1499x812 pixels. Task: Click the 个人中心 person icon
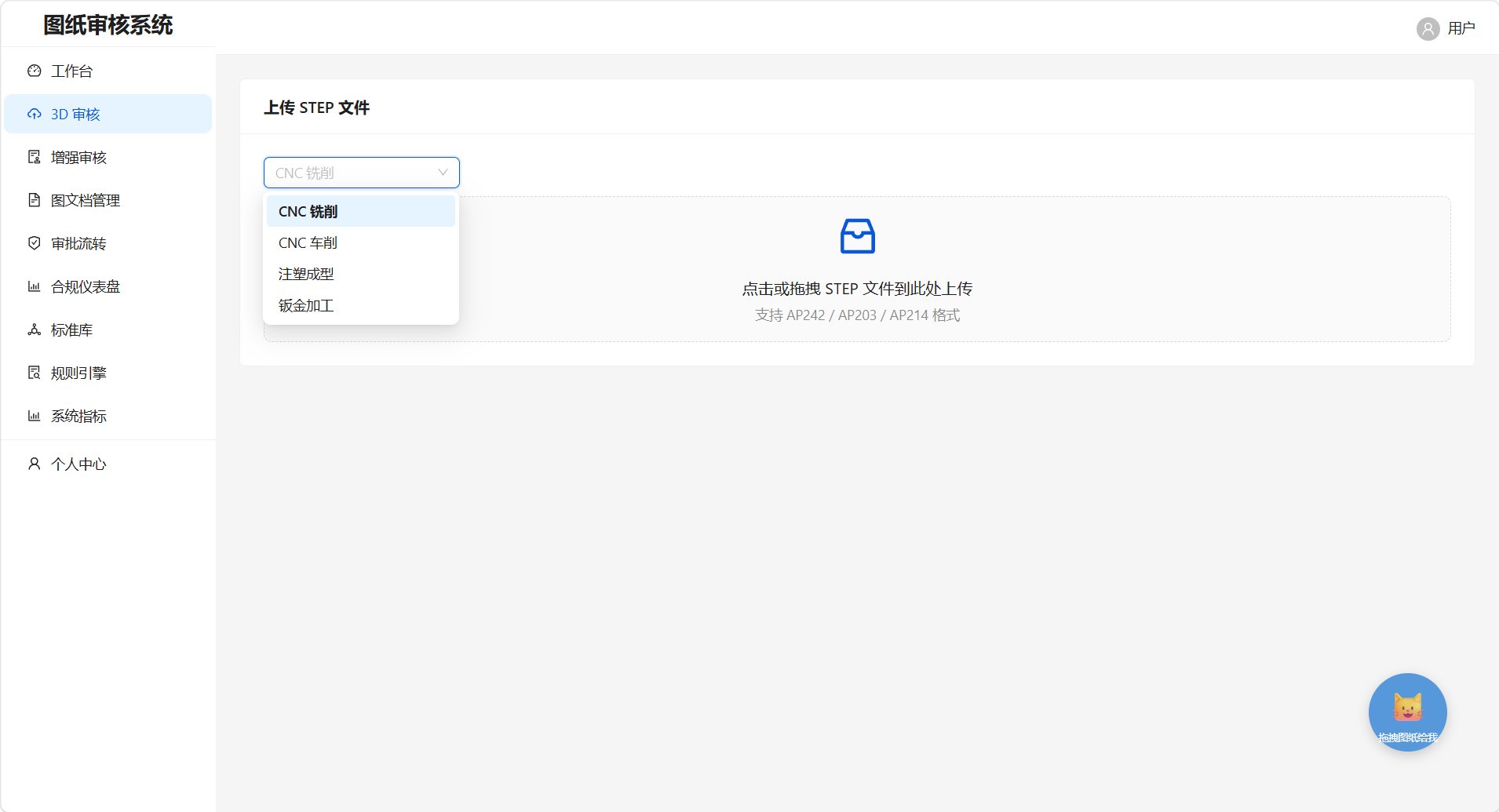point(34,464)
